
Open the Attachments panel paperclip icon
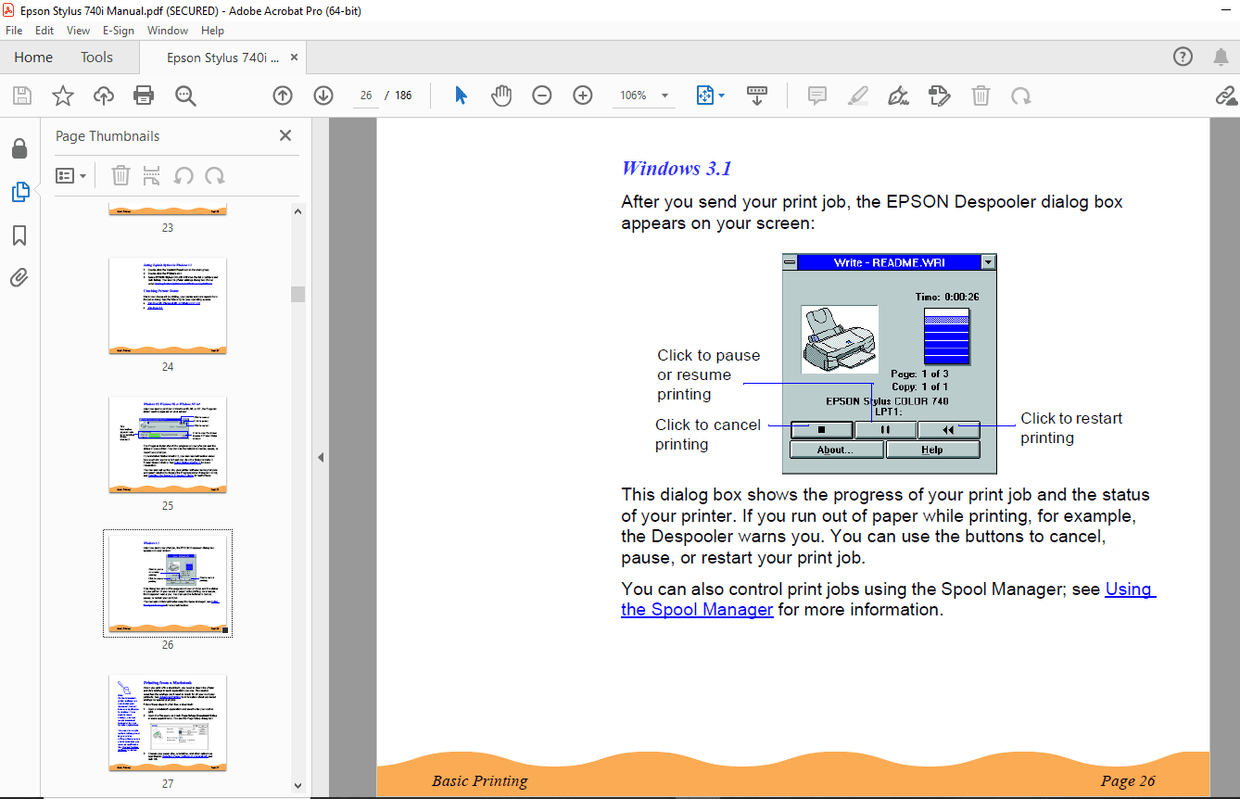point(20,277)
